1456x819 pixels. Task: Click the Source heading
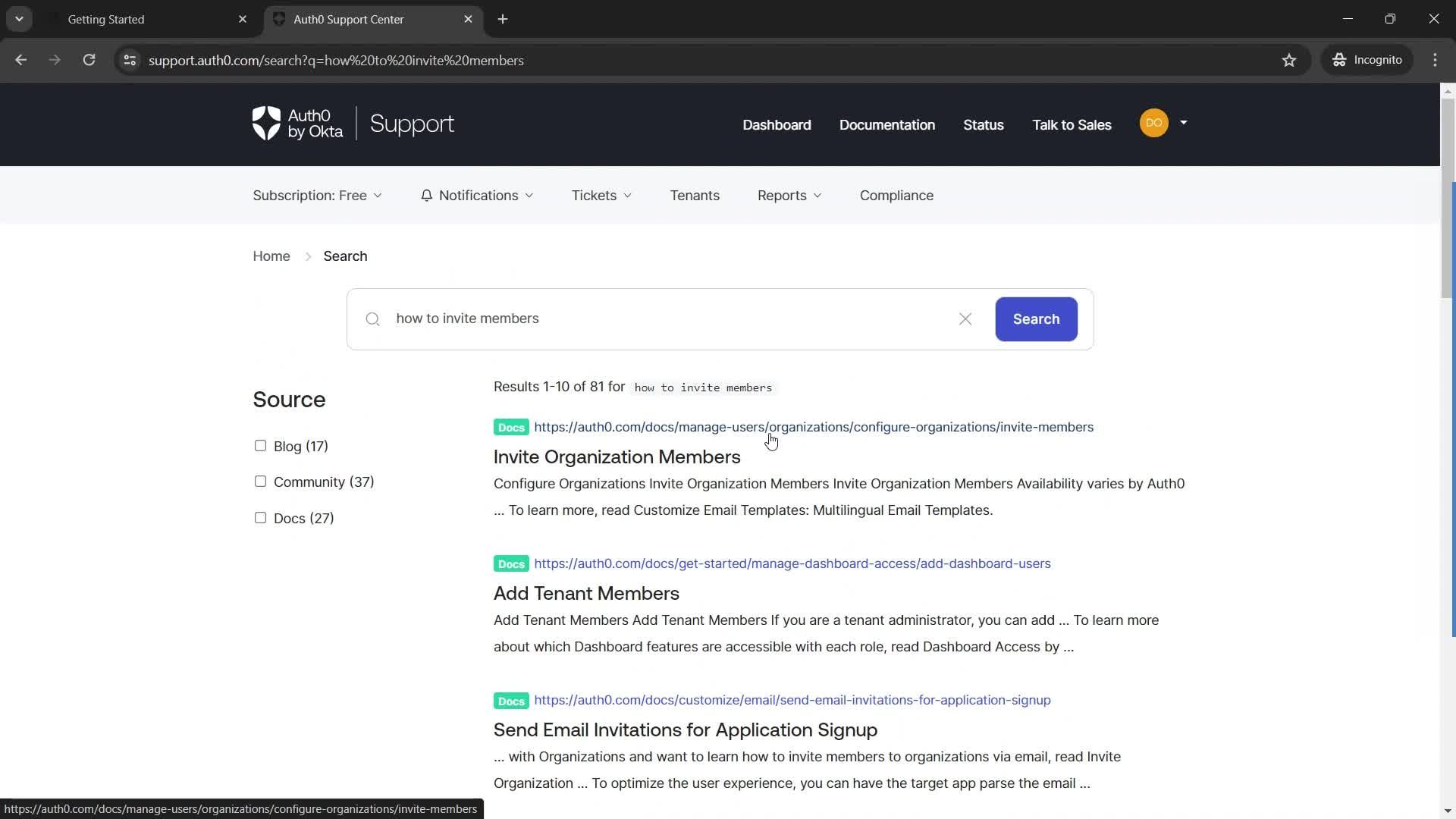289,400
